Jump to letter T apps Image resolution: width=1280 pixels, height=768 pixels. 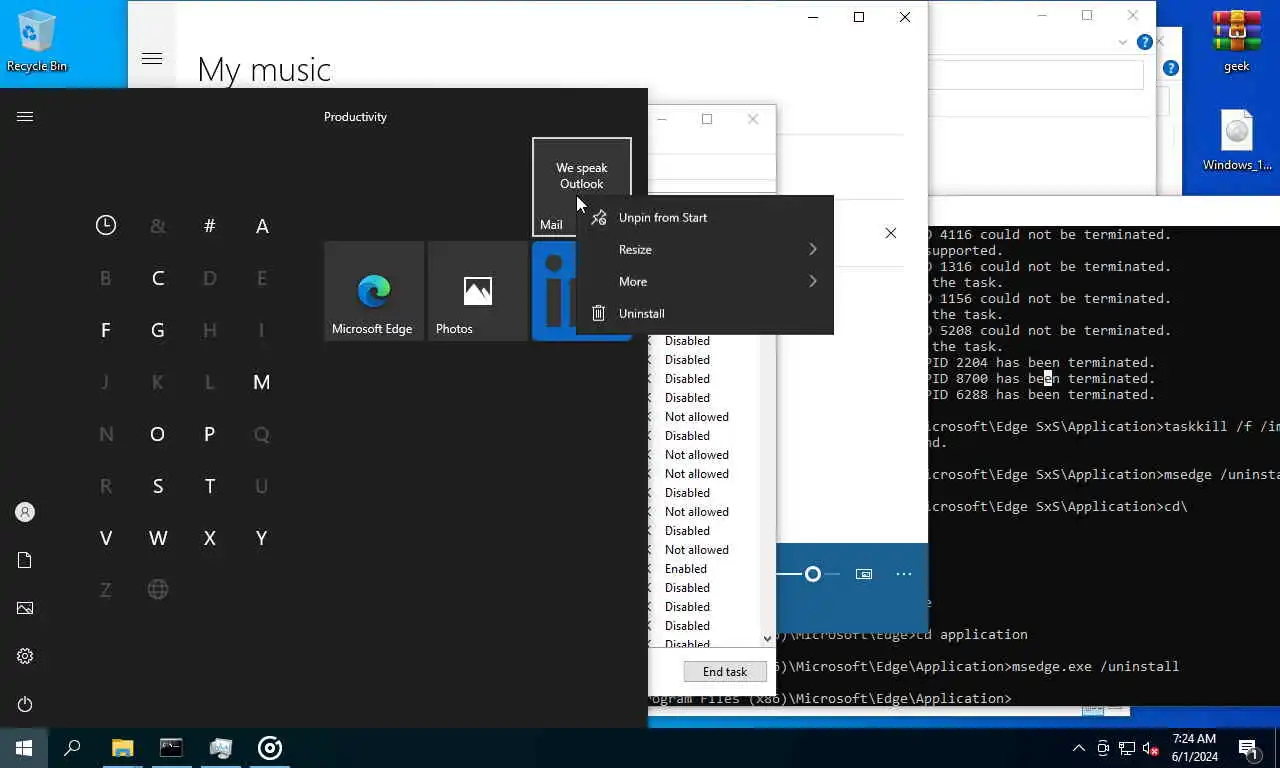point(210,486)
